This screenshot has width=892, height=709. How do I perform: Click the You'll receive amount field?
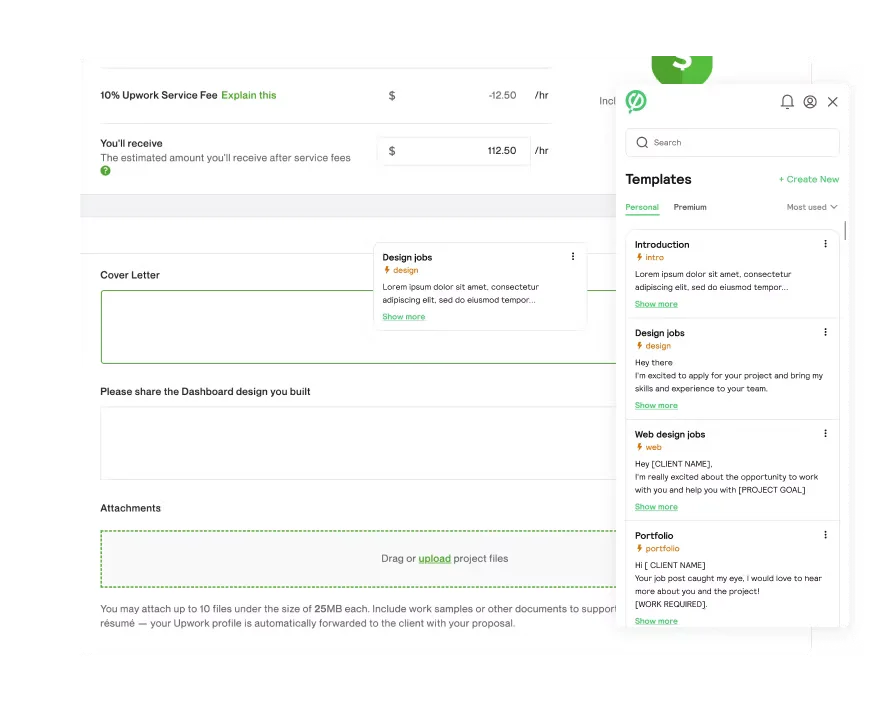(453, 151)
